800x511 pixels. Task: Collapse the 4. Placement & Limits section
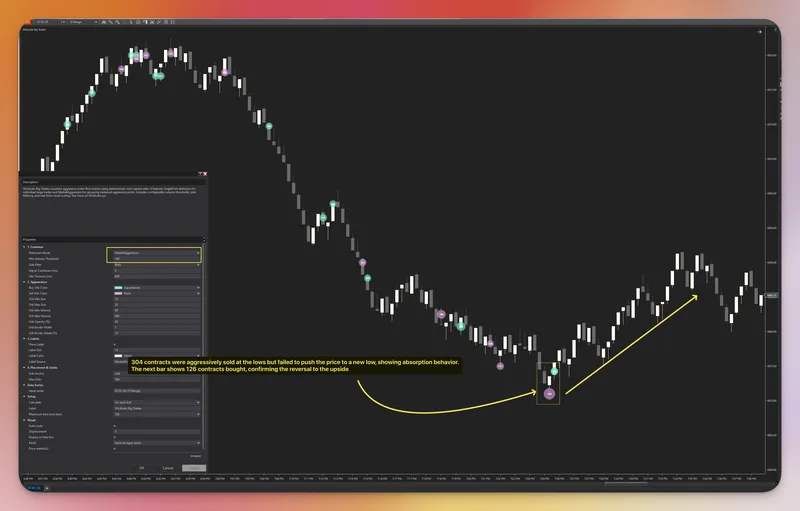click(x=24, y=368)
